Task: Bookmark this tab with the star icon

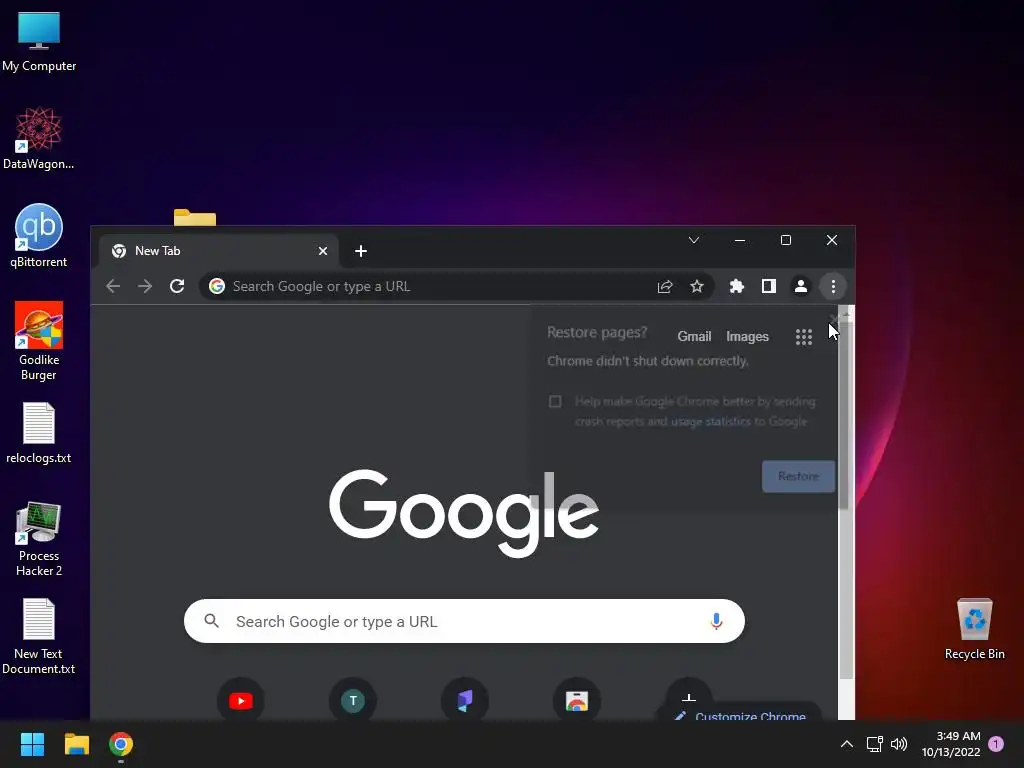Action: tap(697, 286)
